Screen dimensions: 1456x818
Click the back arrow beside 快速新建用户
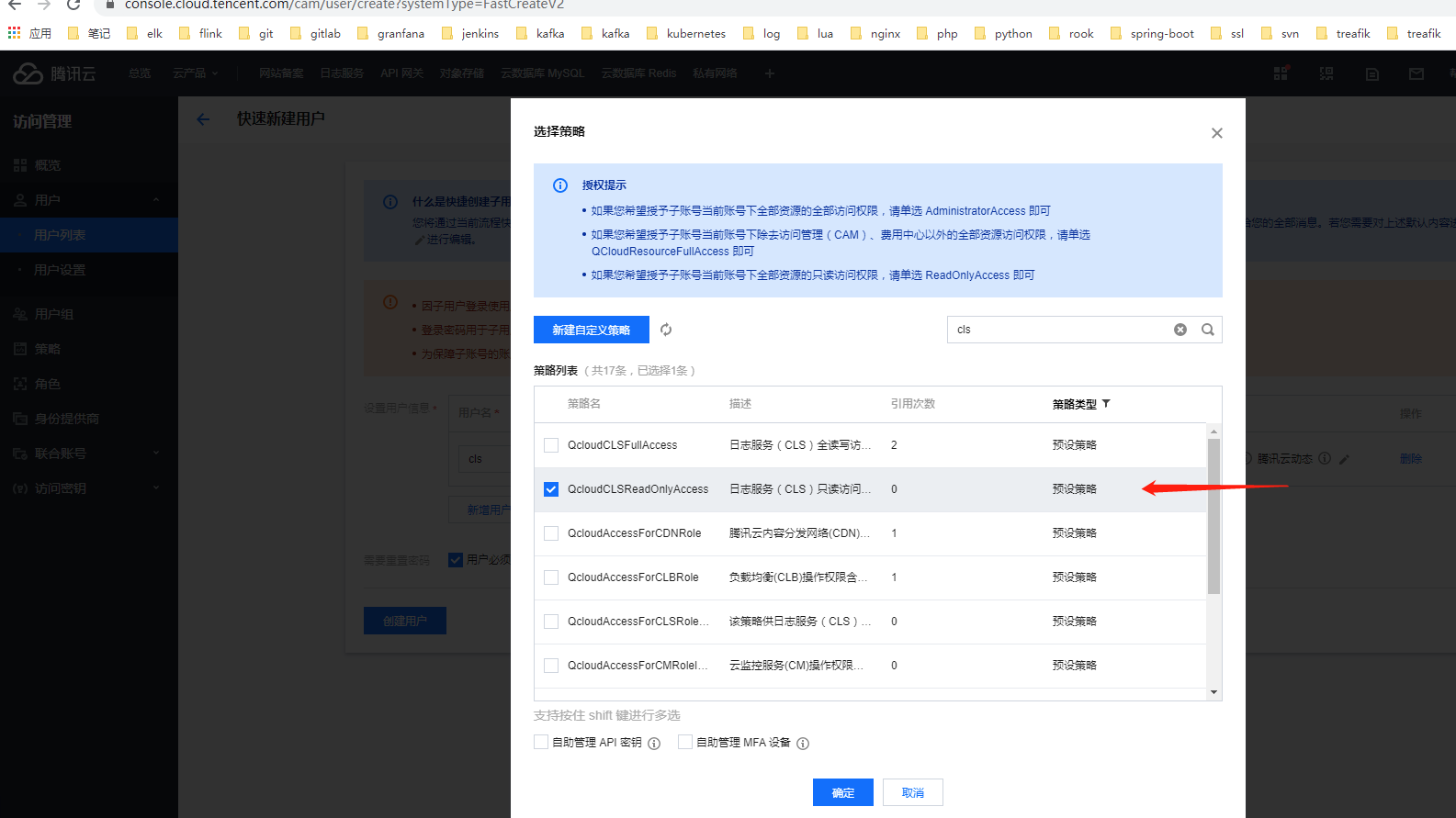pos(203,119)
